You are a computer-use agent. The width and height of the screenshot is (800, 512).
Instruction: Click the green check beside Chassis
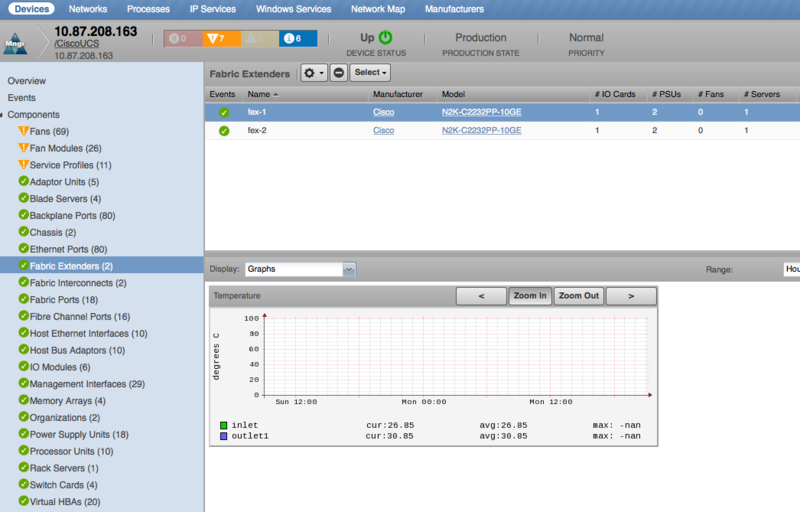[x=23, y=232]
